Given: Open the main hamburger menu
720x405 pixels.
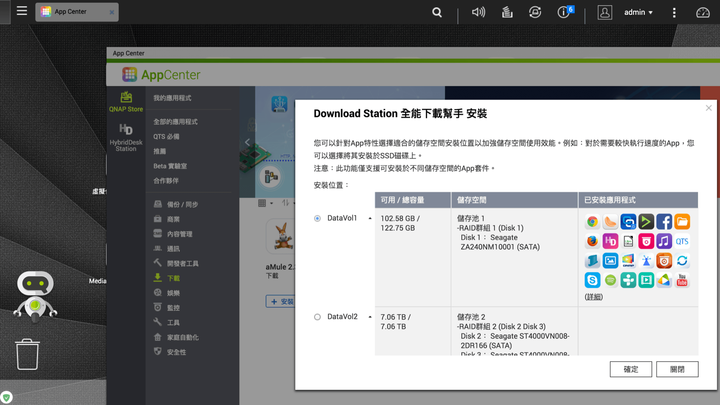Looking at the screenshot, I should pos(22,11).
